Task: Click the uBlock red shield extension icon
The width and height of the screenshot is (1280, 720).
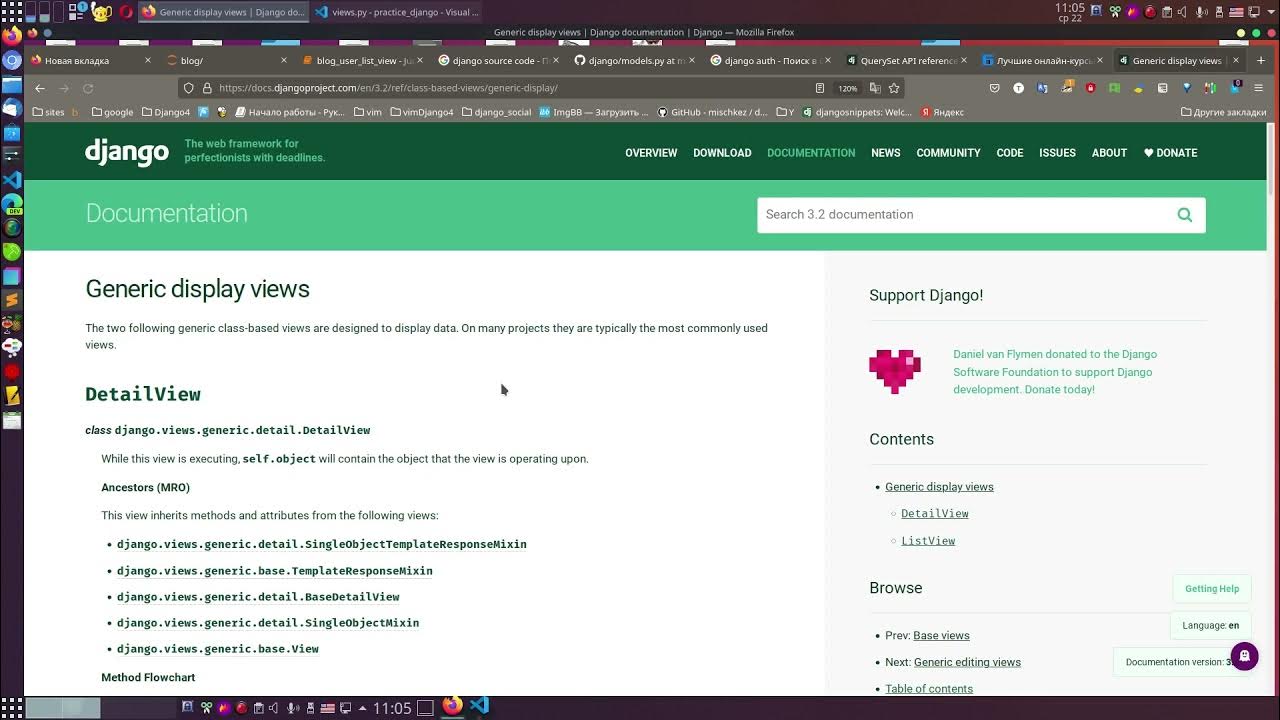Action: 1090,88
